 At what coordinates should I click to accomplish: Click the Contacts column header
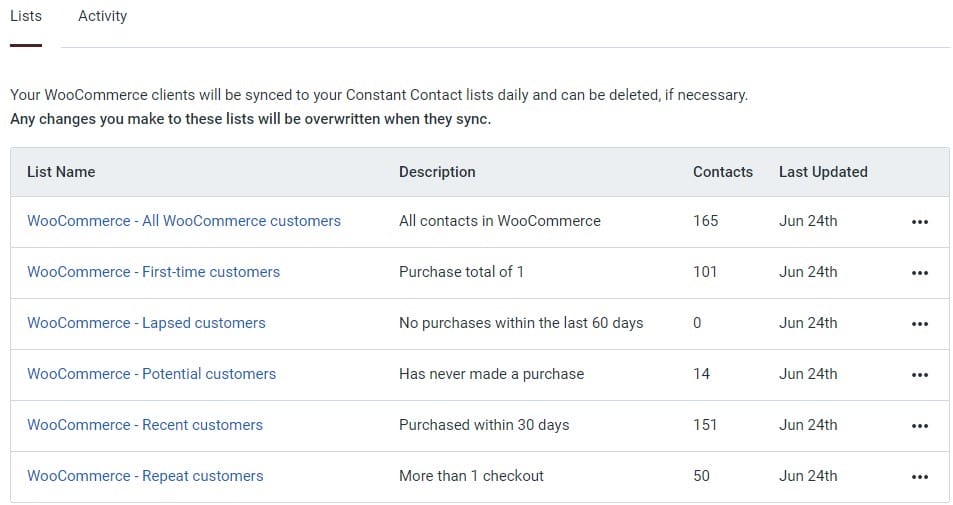722,172
